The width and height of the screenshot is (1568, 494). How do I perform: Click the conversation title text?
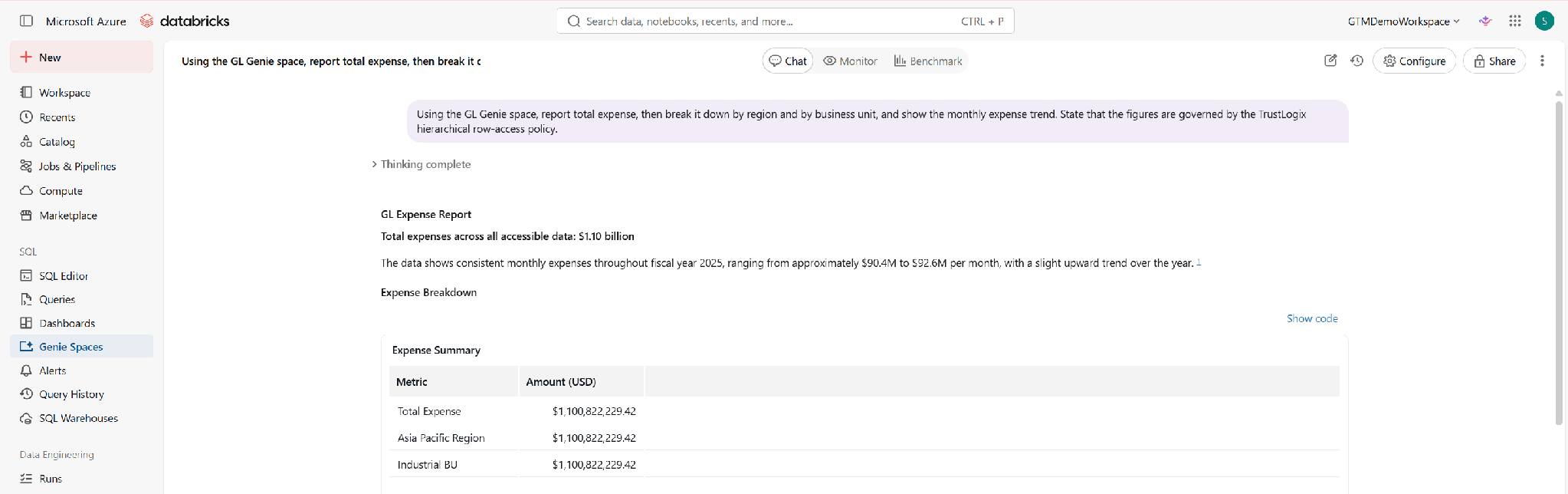coord(331,61)
